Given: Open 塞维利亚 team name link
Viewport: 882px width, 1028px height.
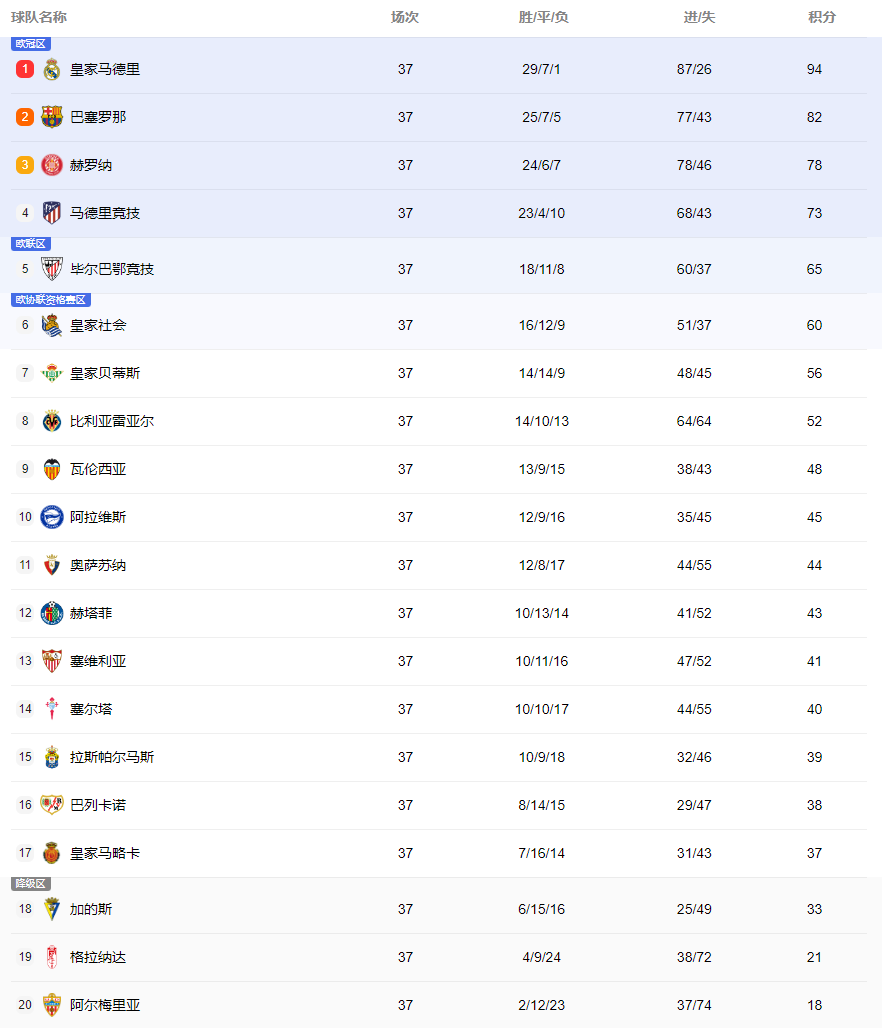Looking at the screenshot, I should coord(98,661).
